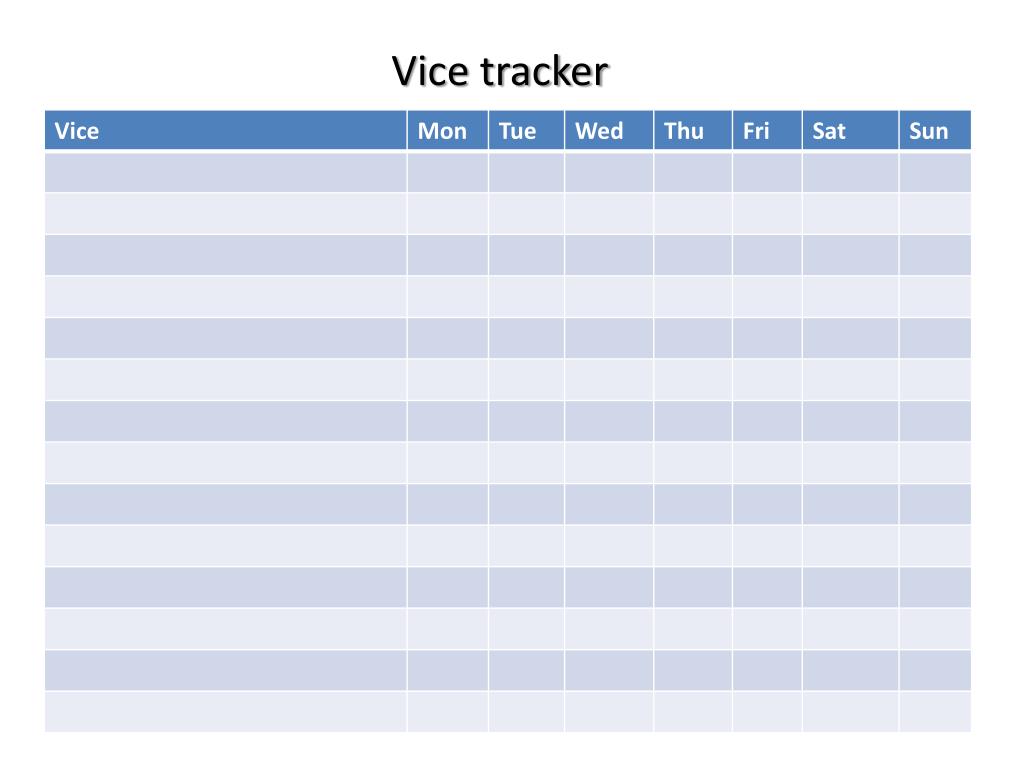Click the Thu column header
This screenshot has width=1024, height=768.
pos(693,131)
